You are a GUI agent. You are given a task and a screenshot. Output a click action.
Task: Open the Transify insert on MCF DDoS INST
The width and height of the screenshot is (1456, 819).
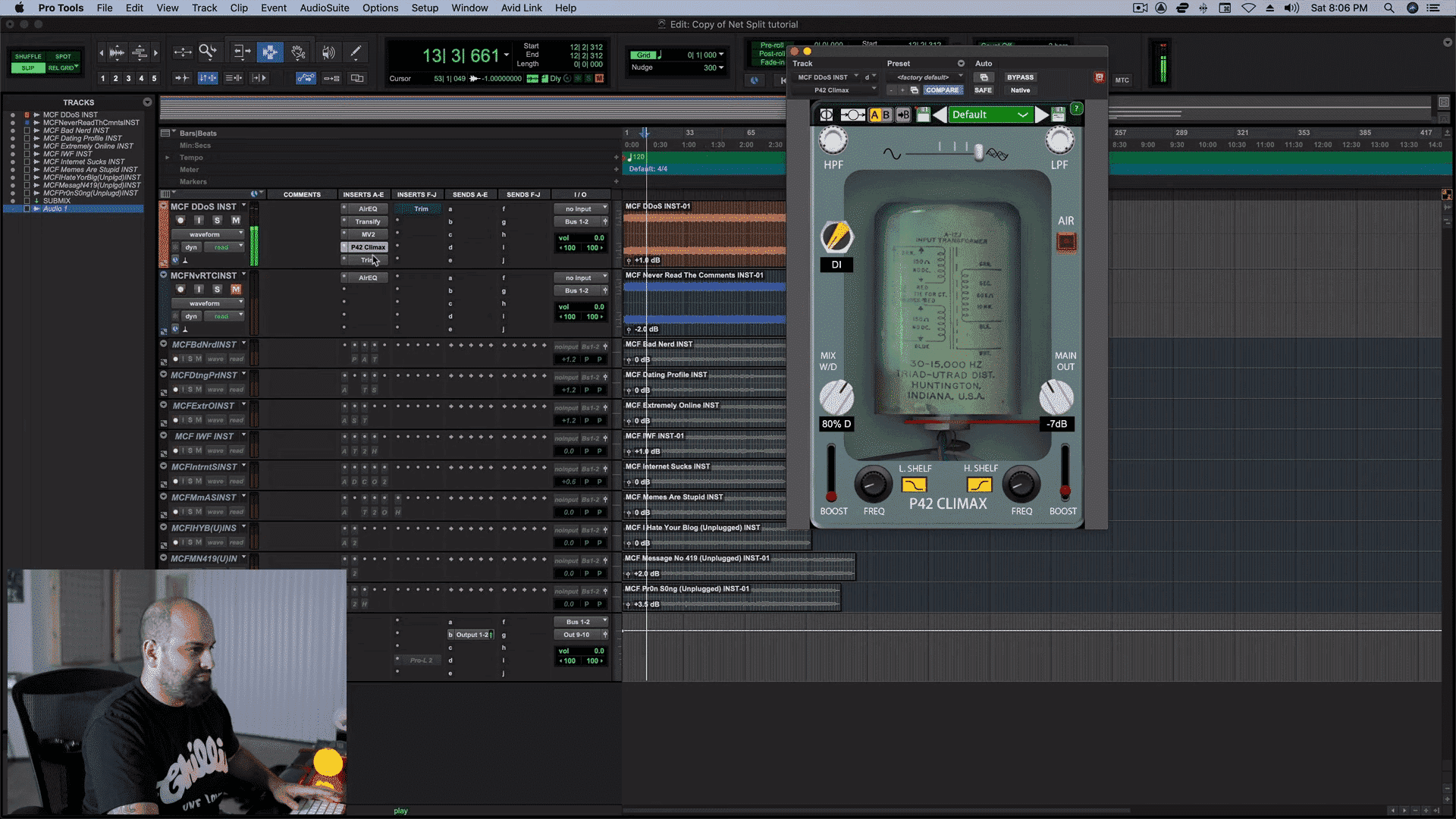coord(368,221)
